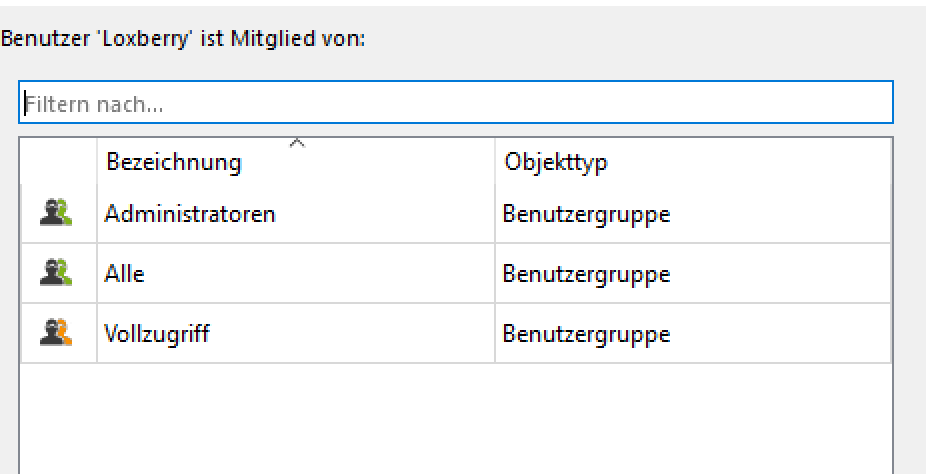
Task: Toggle sort order with the header caret
Action: (x=297, y=143)
